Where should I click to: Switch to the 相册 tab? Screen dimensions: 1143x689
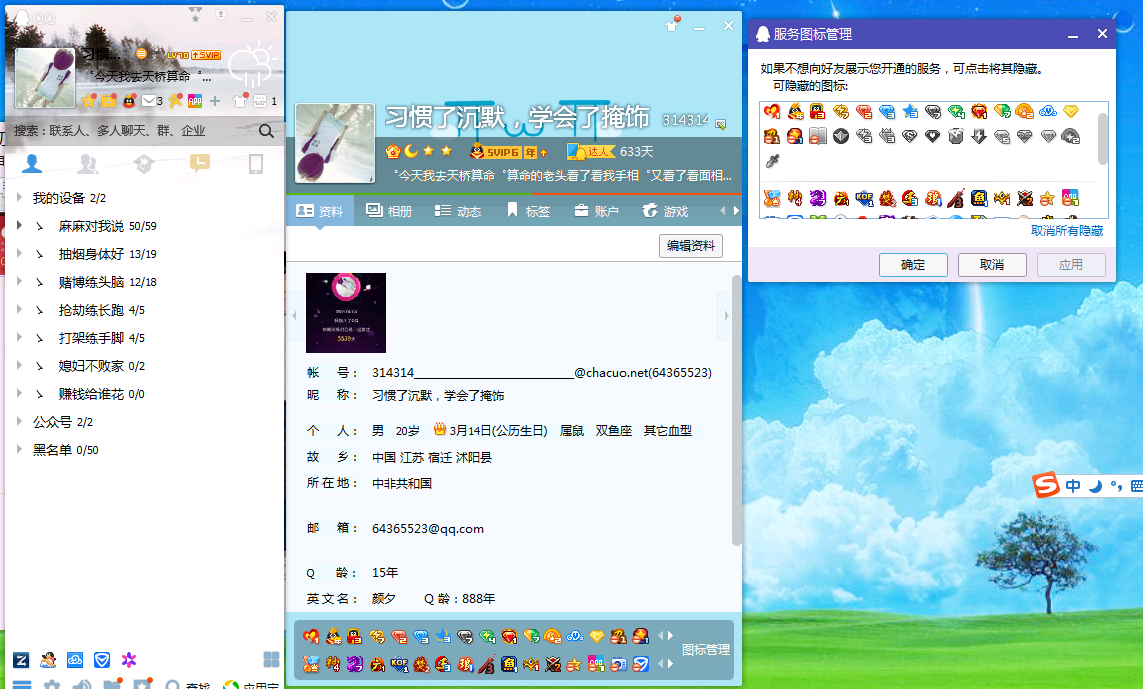click(x=389, y=211)
